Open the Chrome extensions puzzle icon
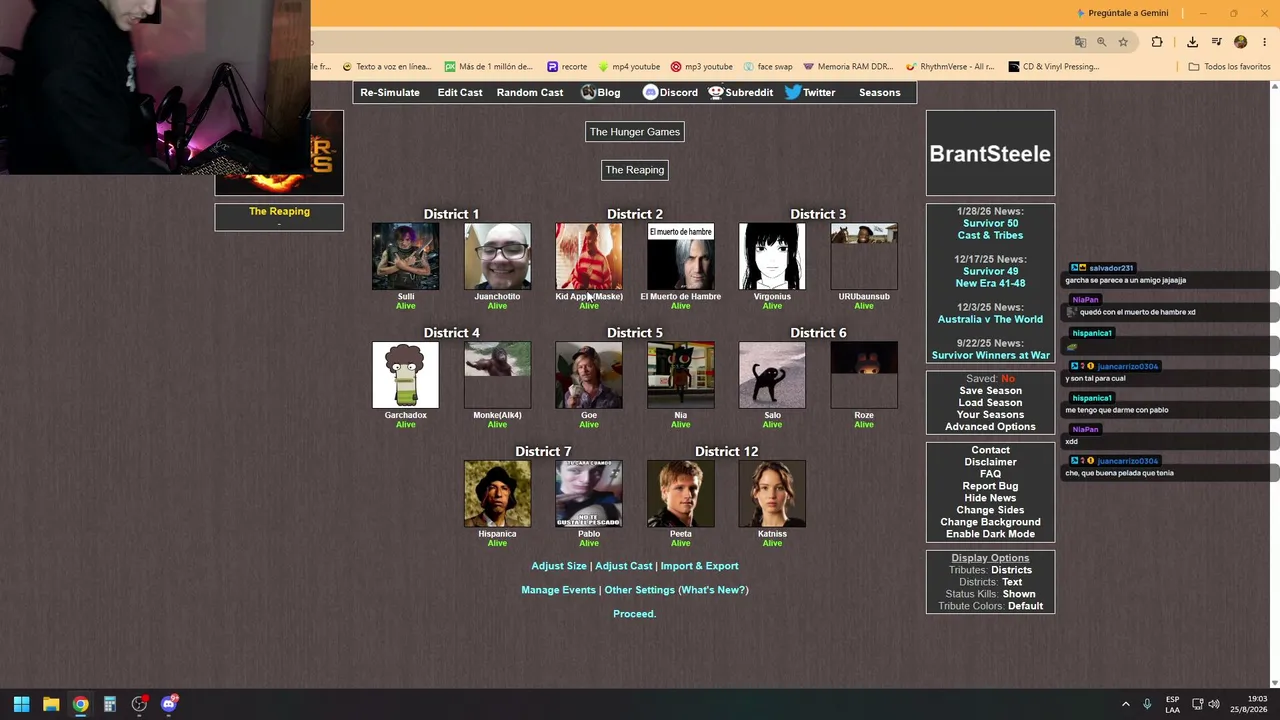 tap(1157, 42)
